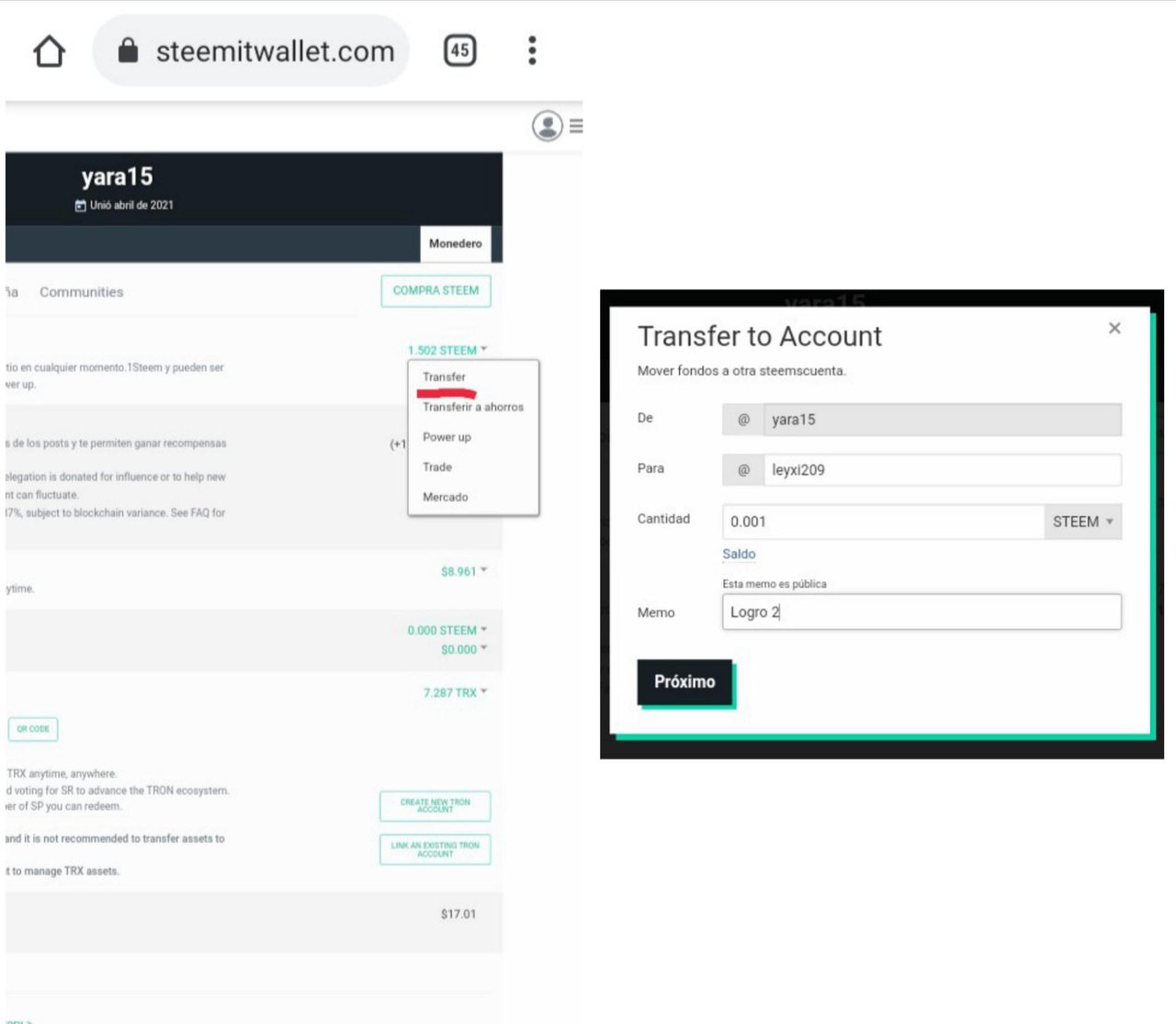Open the hamburger menu beside avatar
1176x1024 pixels.
576,126
